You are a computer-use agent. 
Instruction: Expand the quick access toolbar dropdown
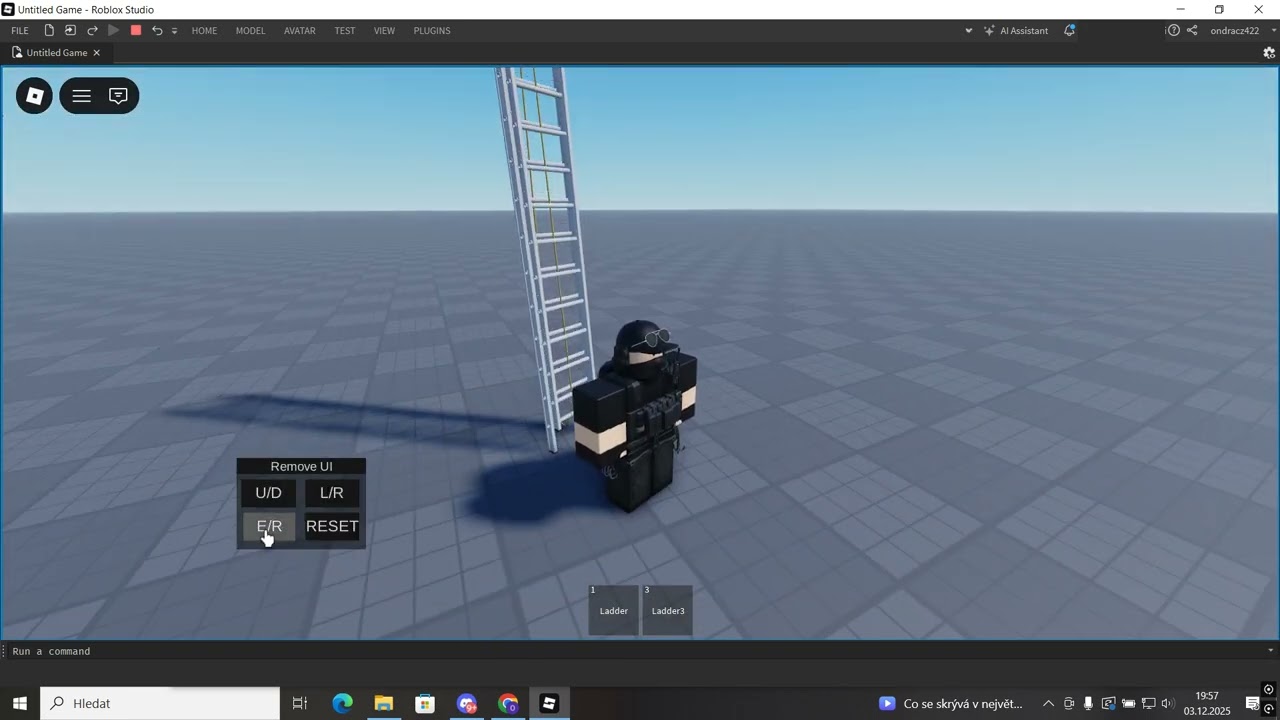click(174, 31)
